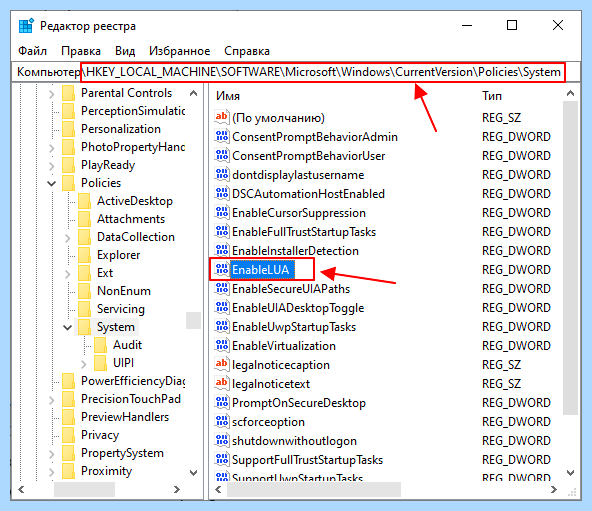Select the NonEnum key

124,291
